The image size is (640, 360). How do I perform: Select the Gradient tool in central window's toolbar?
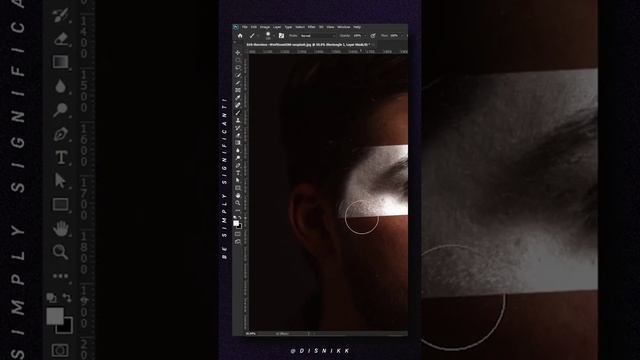pyautogui.click(x=238, y=142)
